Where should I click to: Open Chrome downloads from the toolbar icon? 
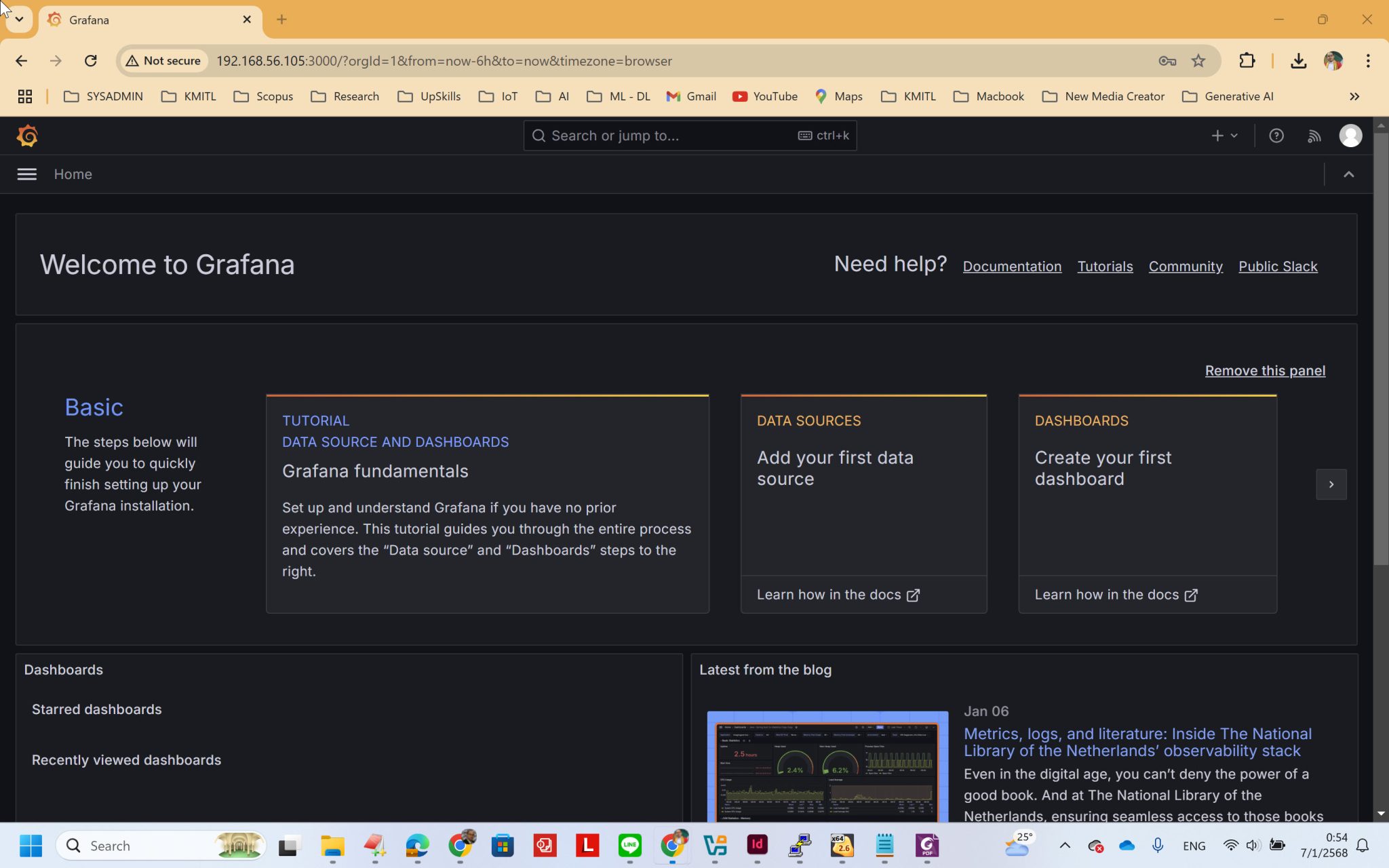tap(1299, 60)
